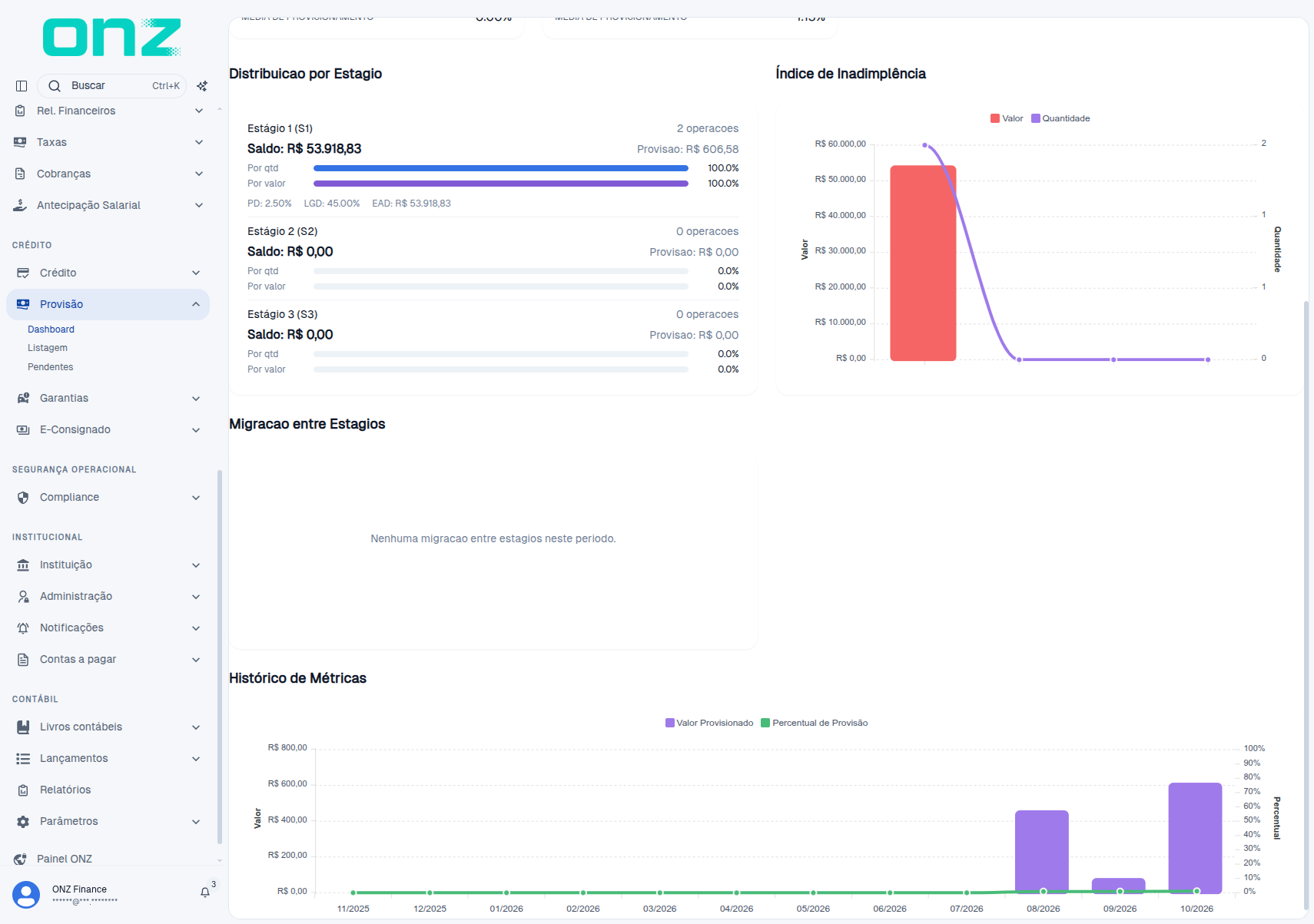Open the Dashboard submenu item

(x=51, y=330)
